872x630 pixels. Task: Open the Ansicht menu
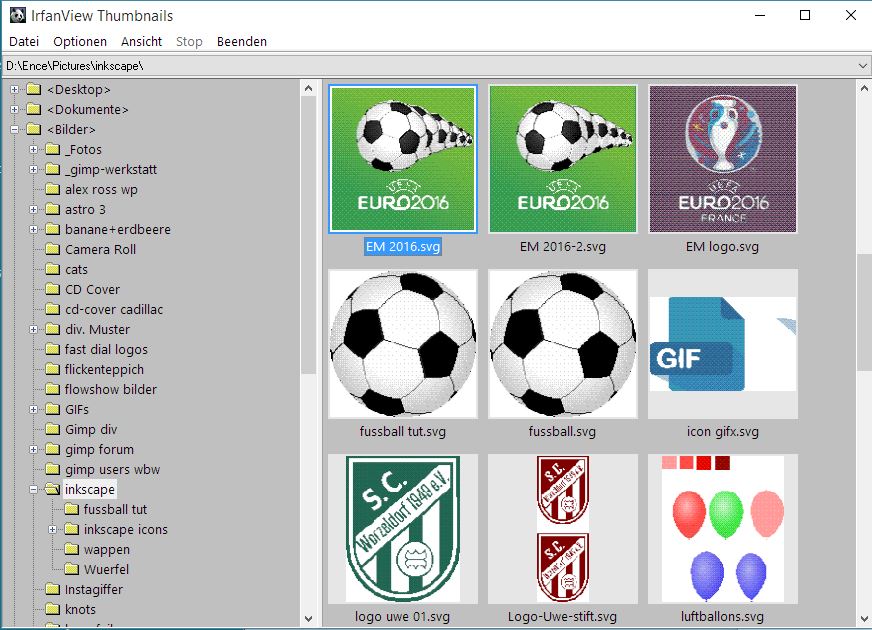pos(141,41)
